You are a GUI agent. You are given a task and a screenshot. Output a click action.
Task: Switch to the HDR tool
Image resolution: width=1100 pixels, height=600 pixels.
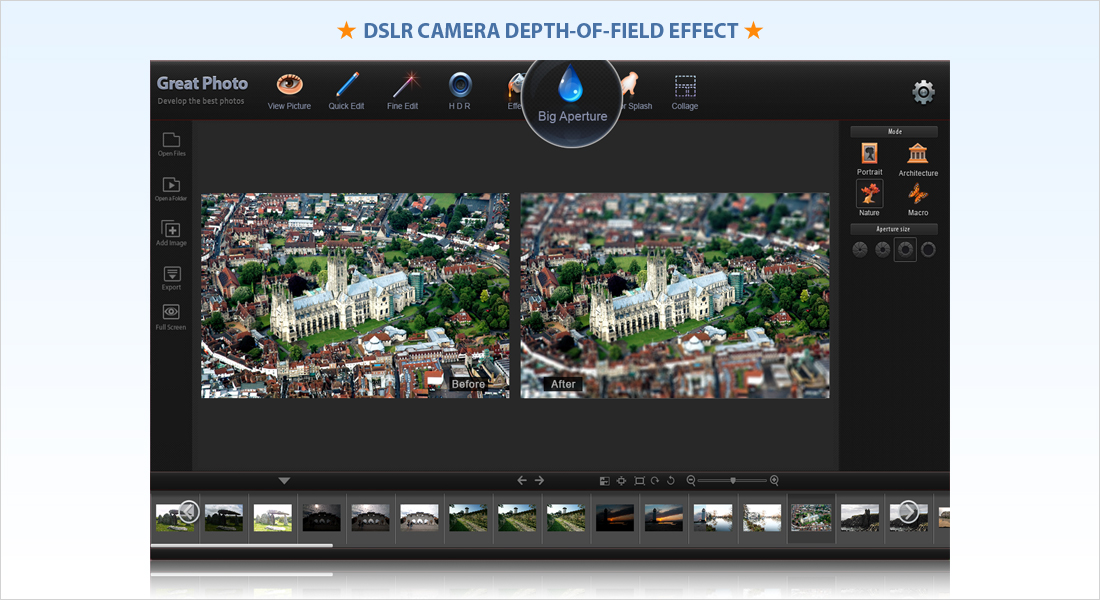pos(460,86)
